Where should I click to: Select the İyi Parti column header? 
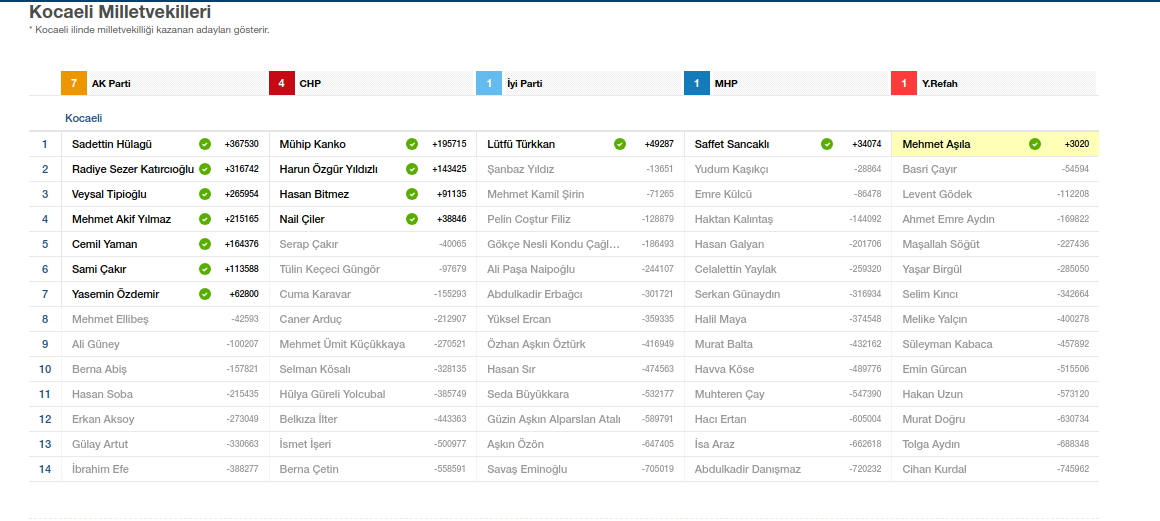[x=524, y=84]
